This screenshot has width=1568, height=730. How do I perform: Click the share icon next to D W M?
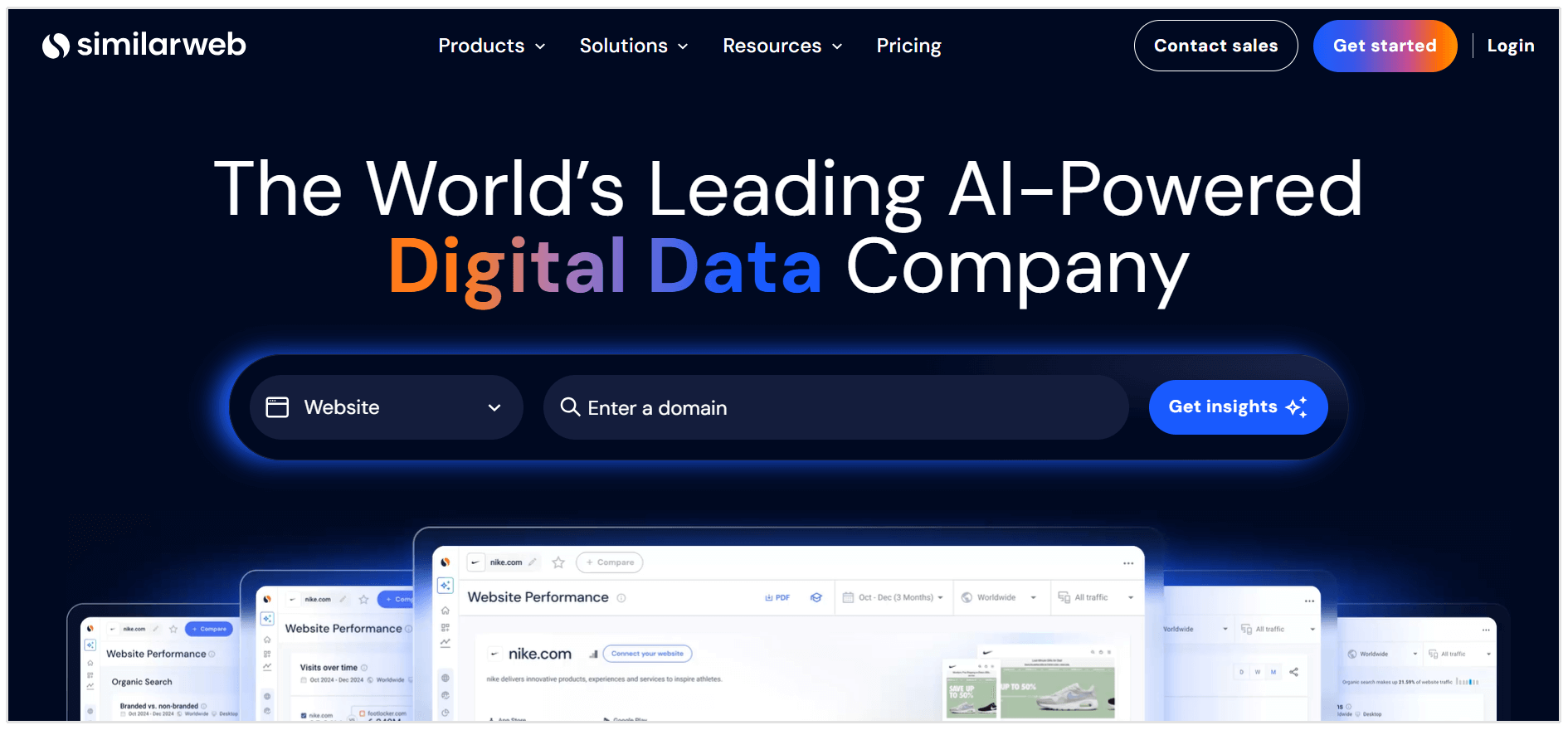click(x=1294, y=672)
